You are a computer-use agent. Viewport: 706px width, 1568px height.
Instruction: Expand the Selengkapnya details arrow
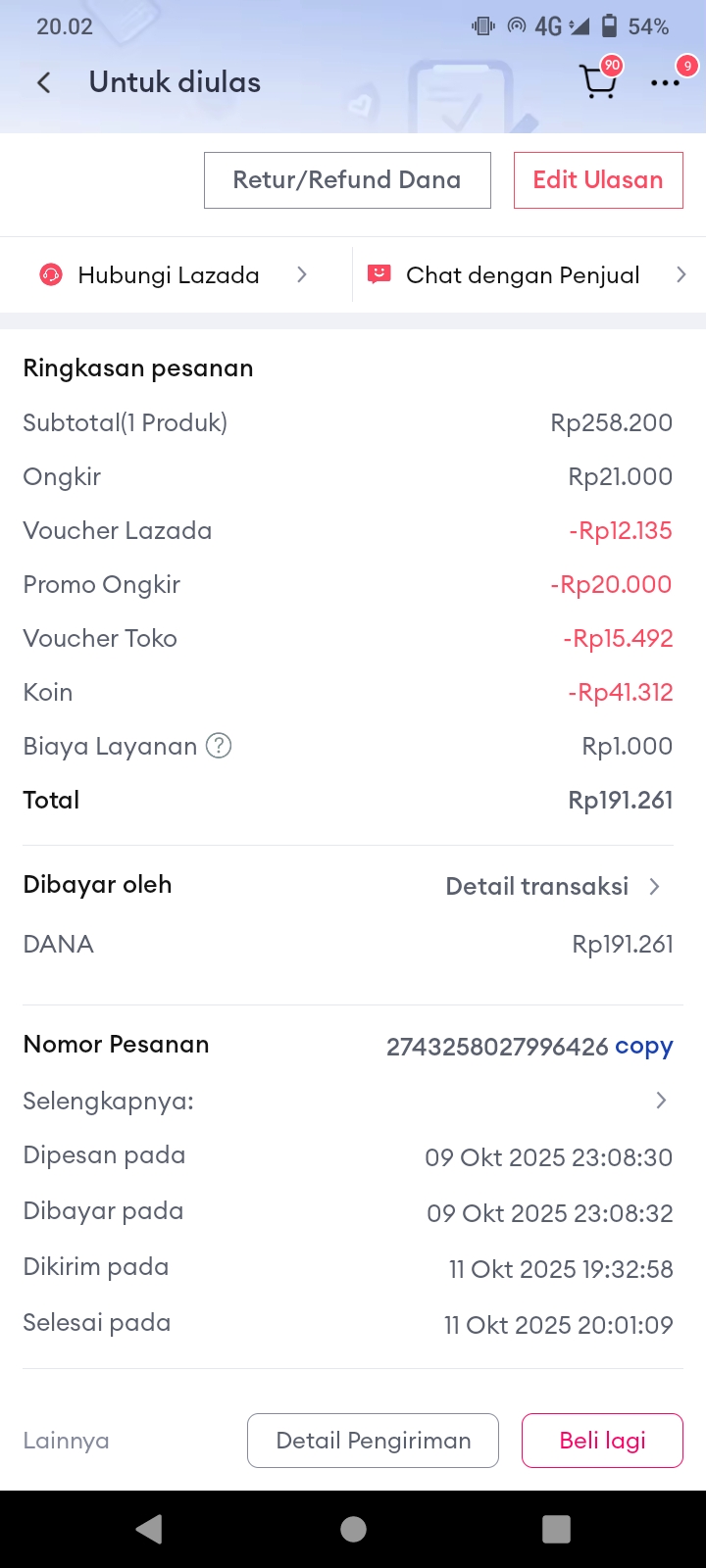click(661, 1101)
